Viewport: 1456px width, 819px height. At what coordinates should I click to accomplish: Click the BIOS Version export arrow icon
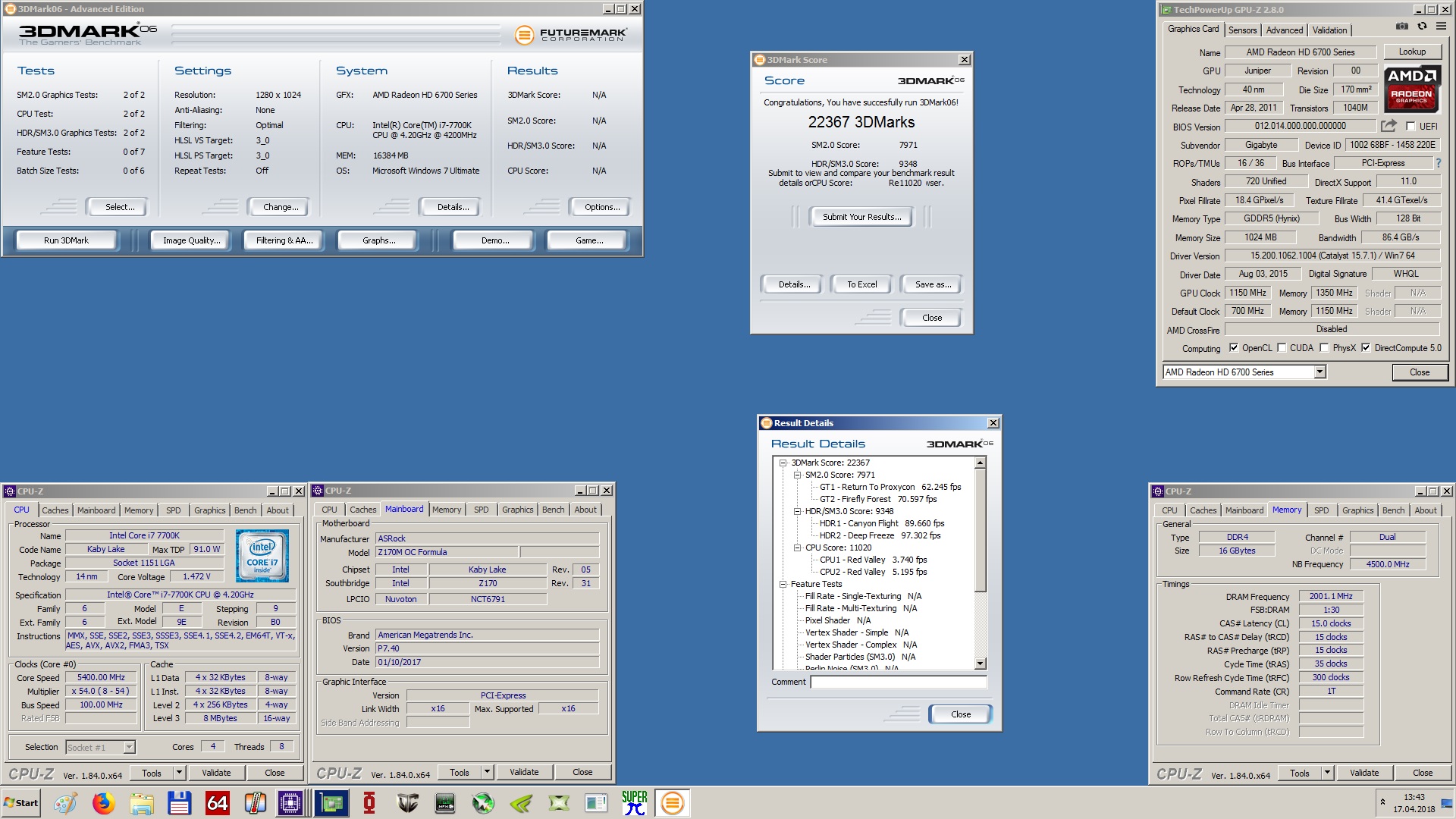pos(1389,126)
